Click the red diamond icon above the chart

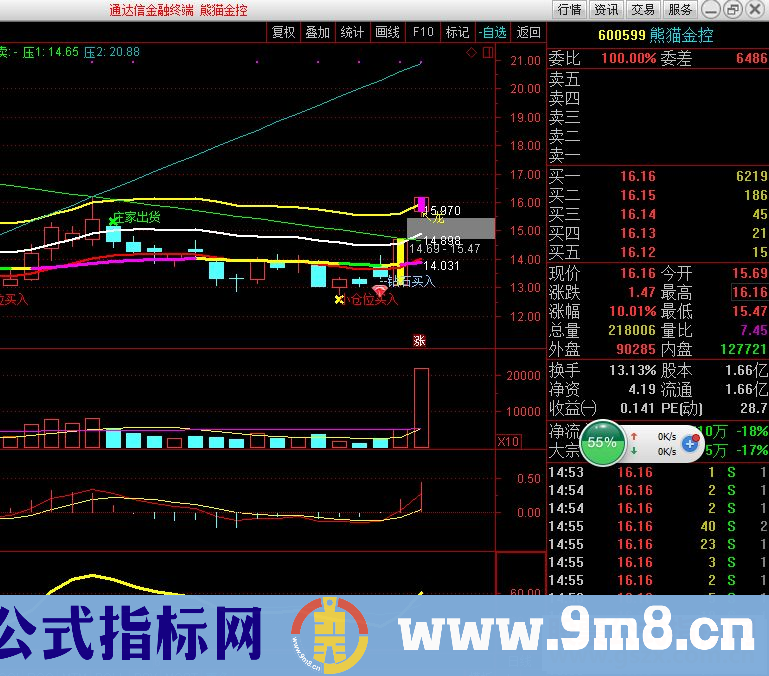471,52
